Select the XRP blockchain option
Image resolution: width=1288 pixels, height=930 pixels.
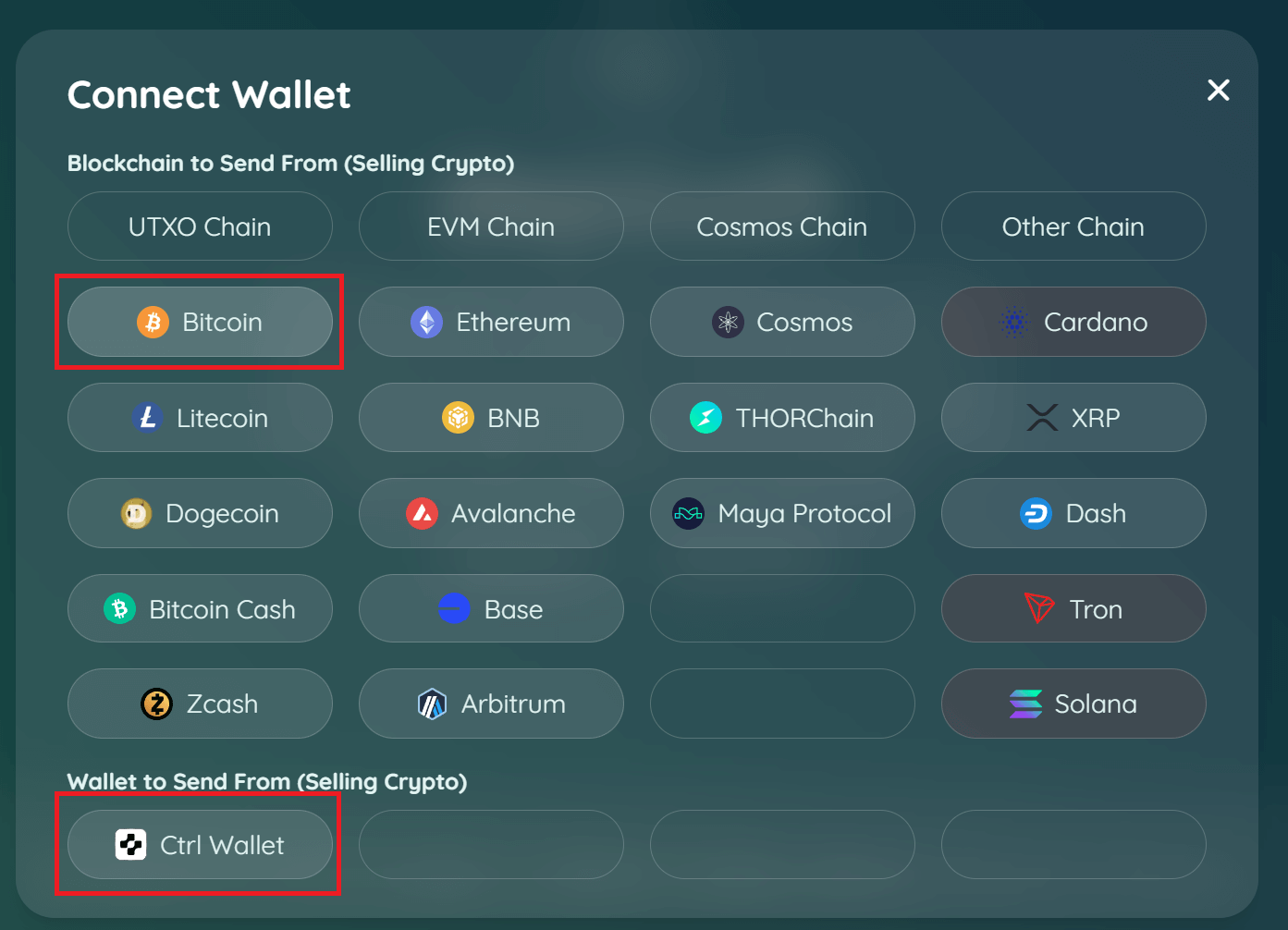point(1073,418)
